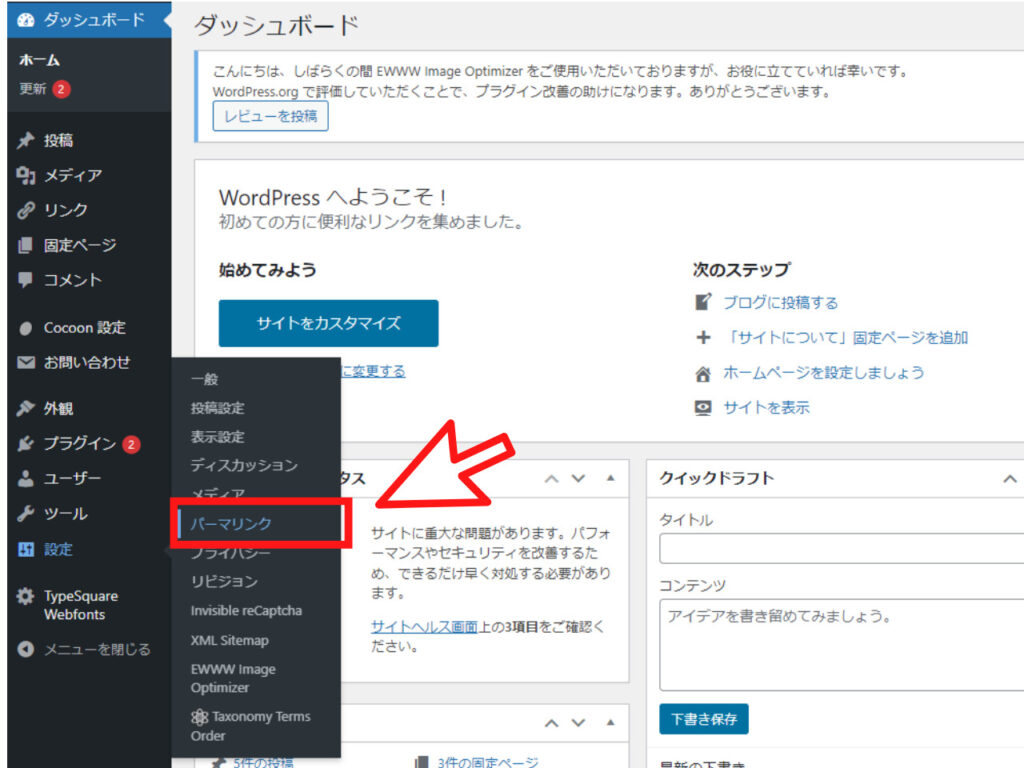Open リビジョン submenu item
This screenshot has width=1024, height=768.
point(224,581)
